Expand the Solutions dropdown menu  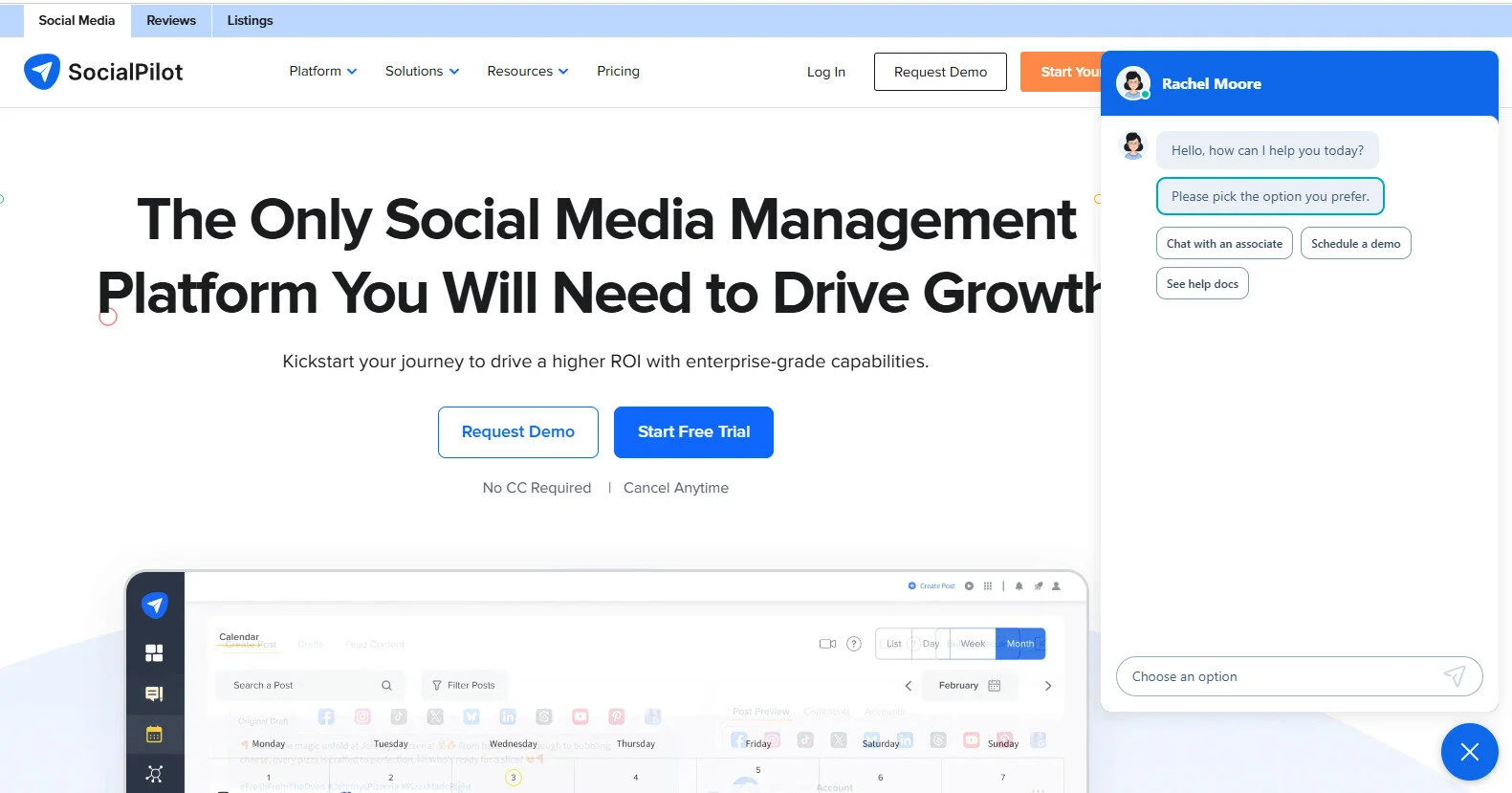pos(422,72)
